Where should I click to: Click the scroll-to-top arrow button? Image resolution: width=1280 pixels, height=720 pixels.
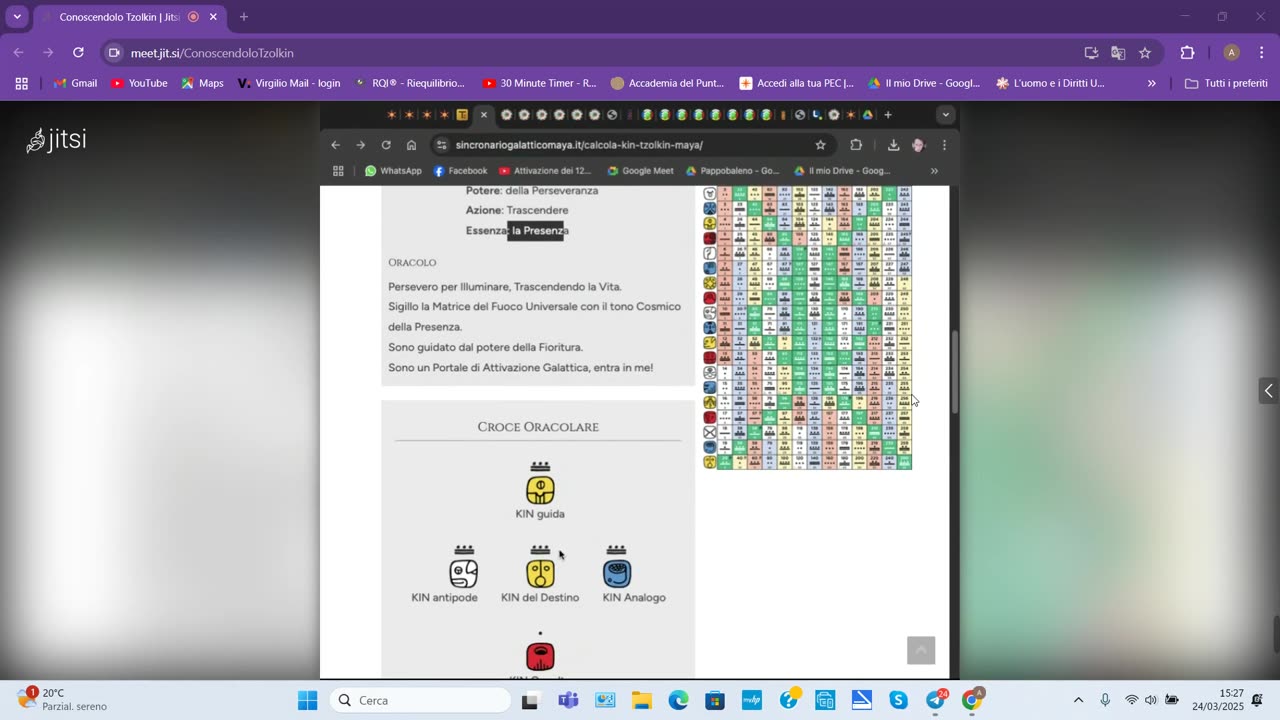921,650
